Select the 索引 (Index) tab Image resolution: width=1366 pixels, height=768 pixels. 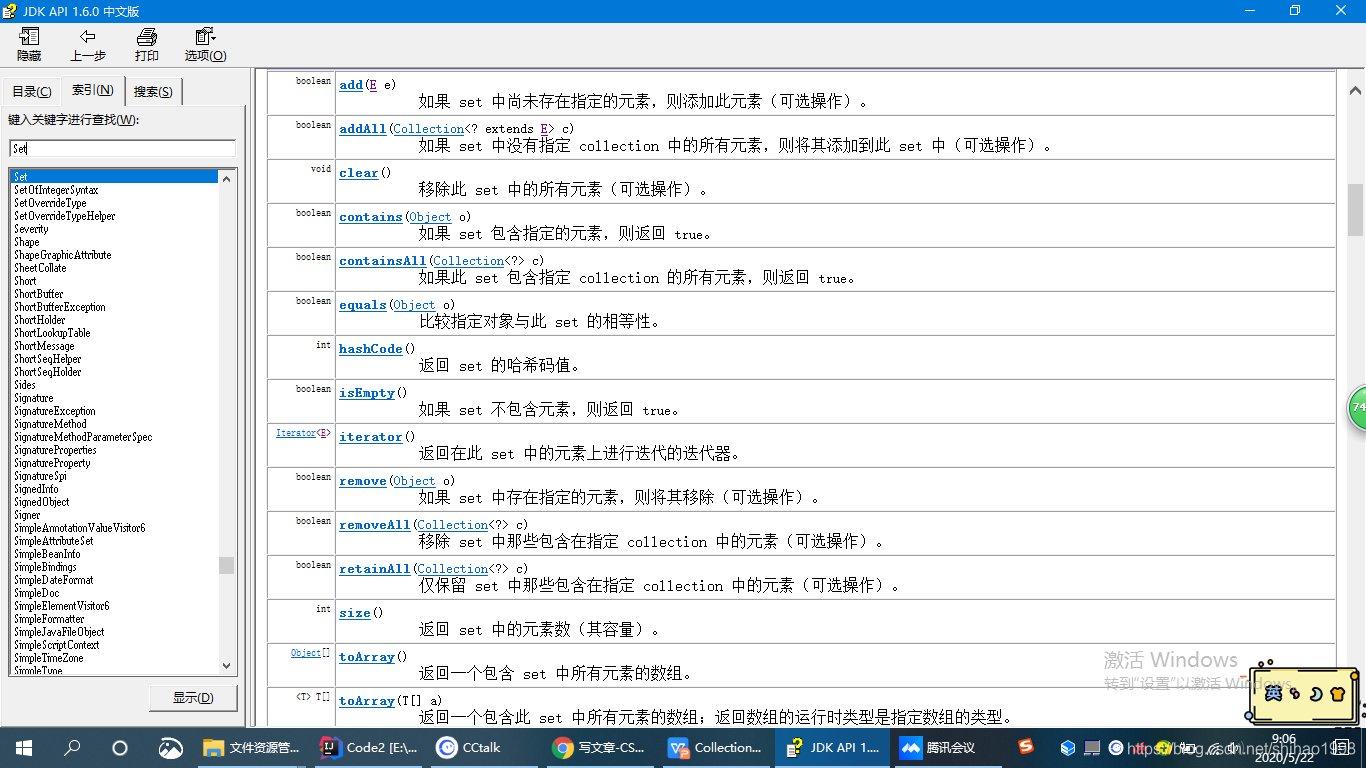tap(92, 90)
